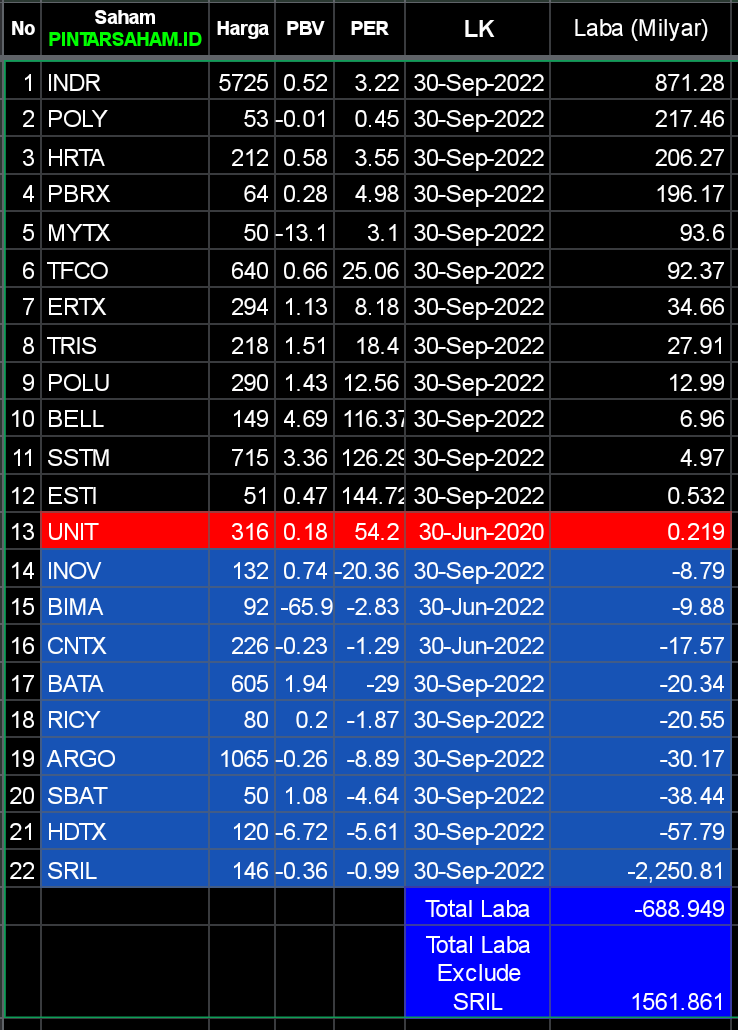
Task: Click the Total Laba Exclude SRIL cell
Action: (x=477, y=973)
